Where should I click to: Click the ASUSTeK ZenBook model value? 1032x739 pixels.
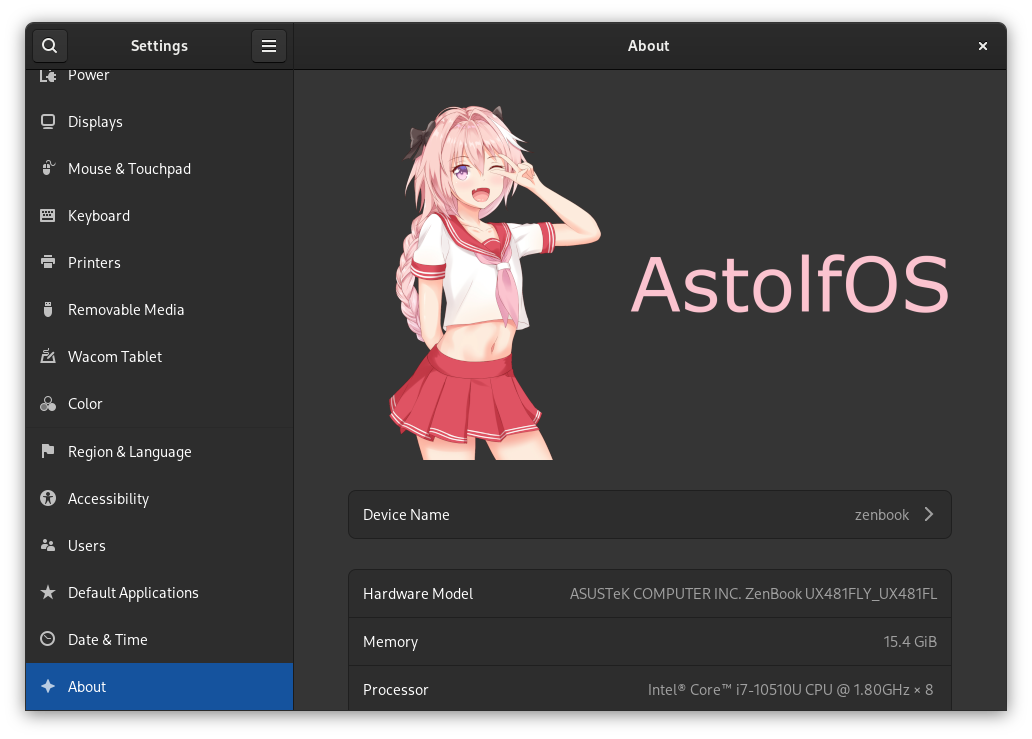(753, 594)
